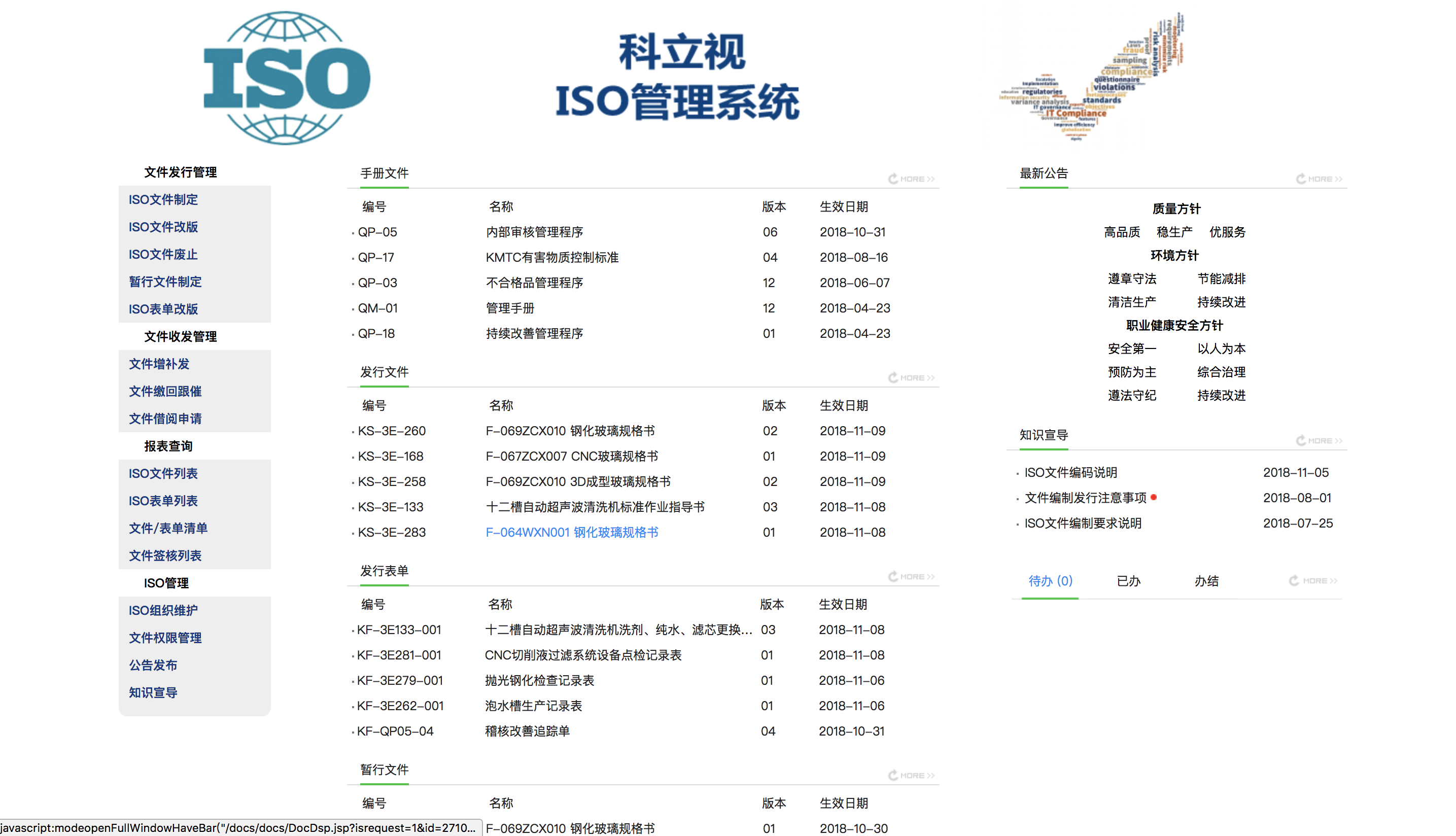Screen dimensions: 1456x836
Task: Click MORE icon for 发行表单 section
Action: coord(911,576)
